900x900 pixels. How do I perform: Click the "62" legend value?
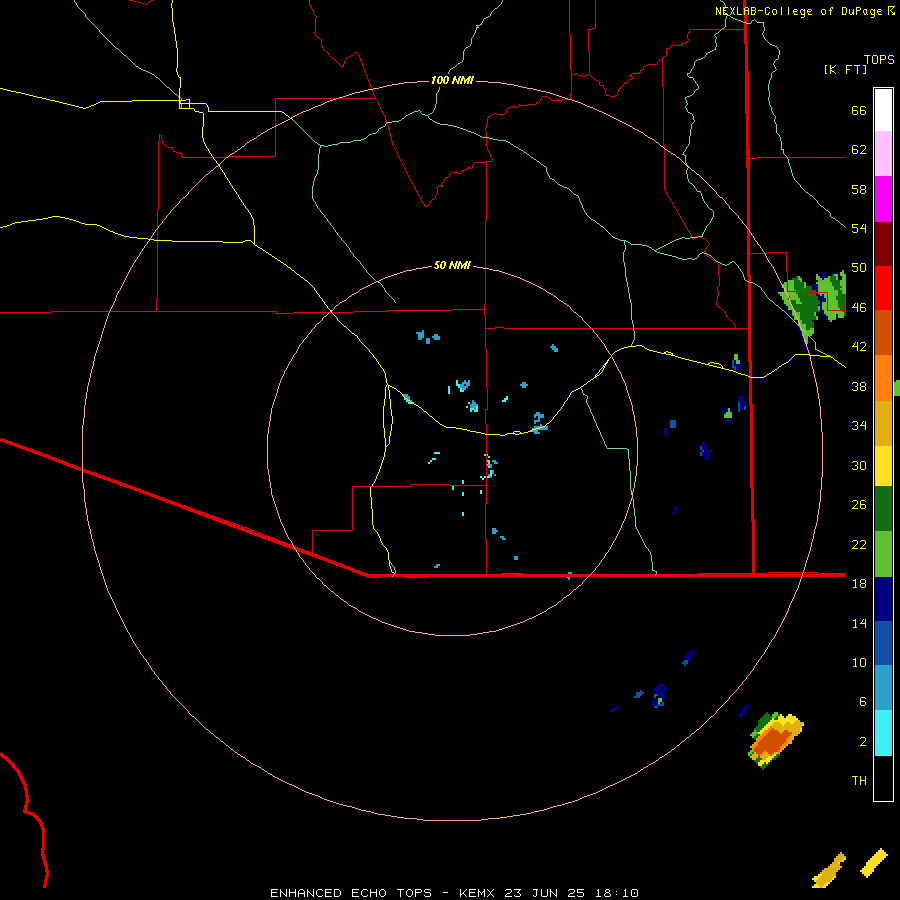[x=859, y=150]
